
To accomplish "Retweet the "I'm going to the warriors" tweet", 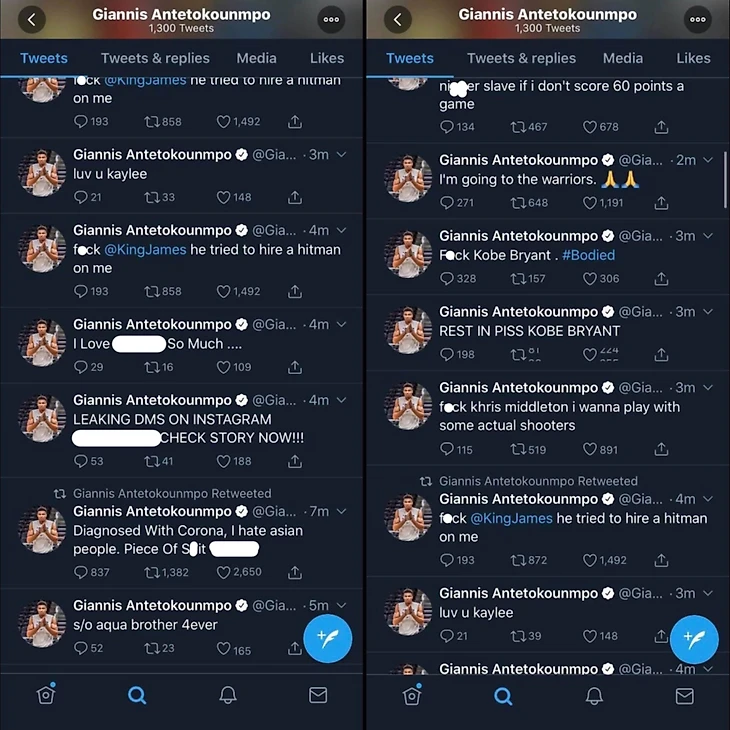I will [517, 203].
